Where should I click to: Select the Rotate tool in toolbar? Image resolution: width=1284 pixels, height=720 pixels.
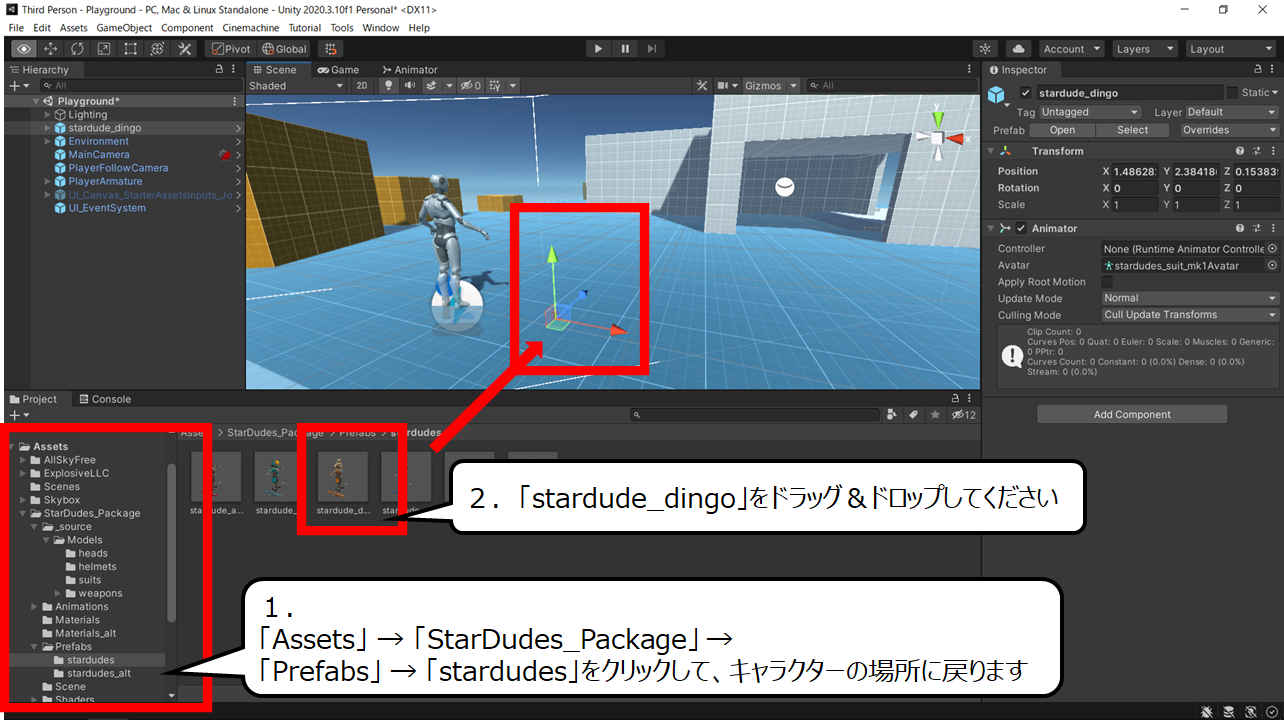(x=78, y=49)
